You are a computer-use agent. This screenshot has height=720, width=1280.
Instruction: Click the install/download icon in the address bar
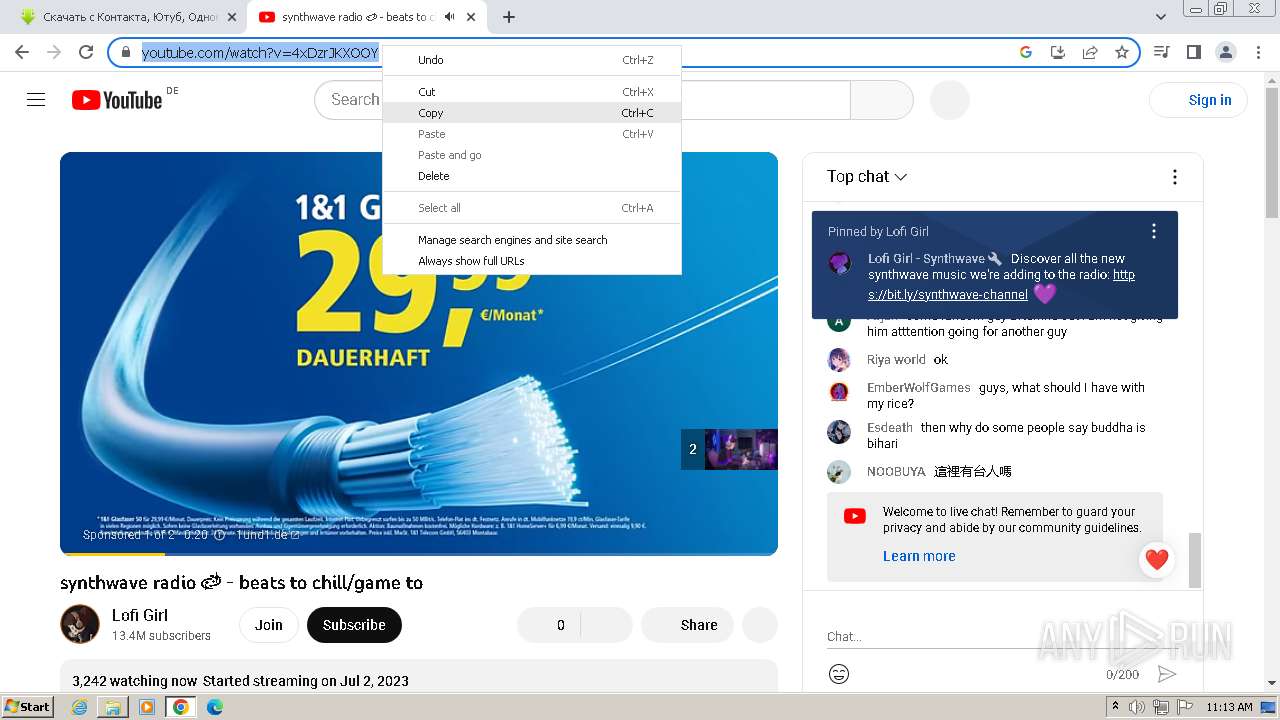pyautogui.click(x=1058, y=52)
